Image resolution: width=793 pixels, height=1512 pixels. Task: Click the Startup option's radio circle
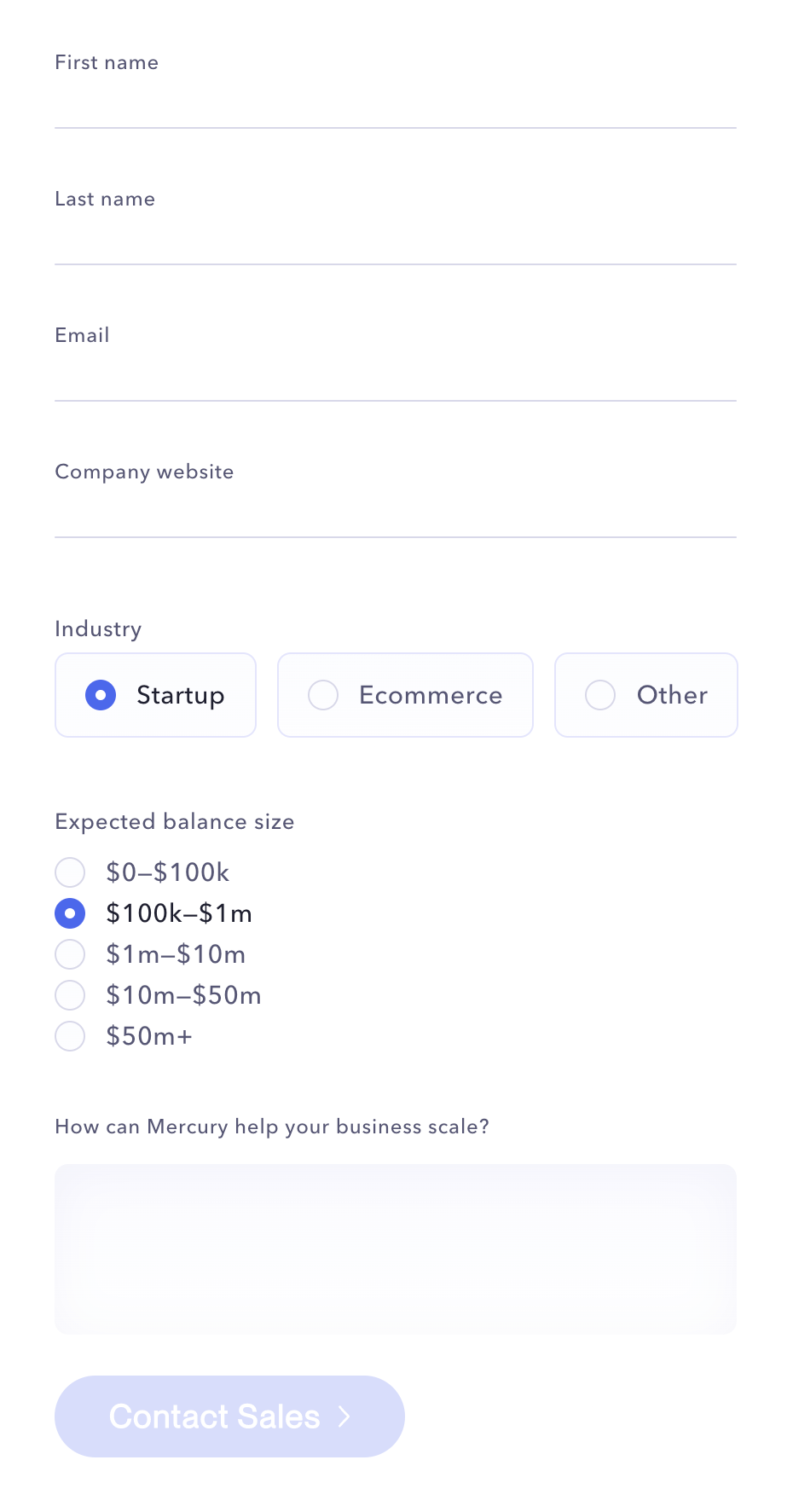click(101, 695)
